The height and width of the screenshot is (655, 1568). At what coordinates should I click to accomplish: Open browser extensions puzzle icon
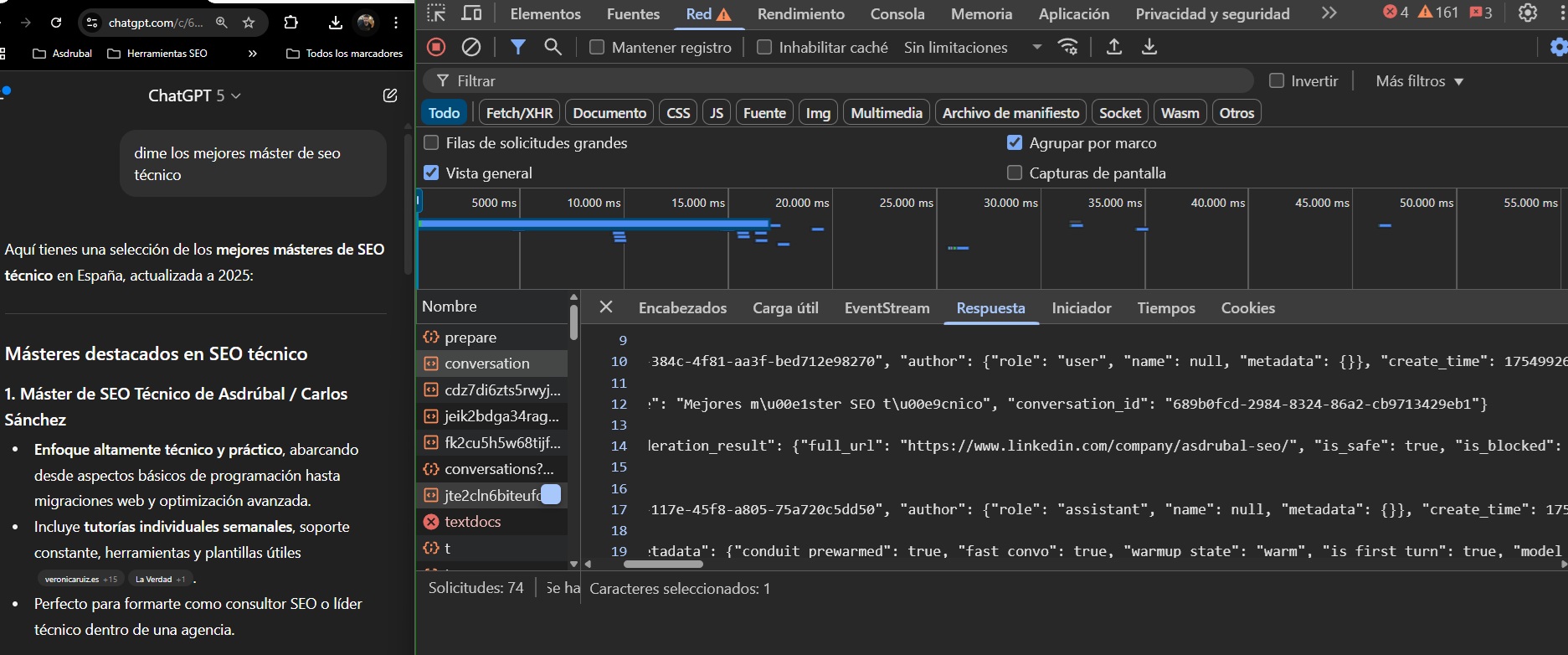[290, 23]
